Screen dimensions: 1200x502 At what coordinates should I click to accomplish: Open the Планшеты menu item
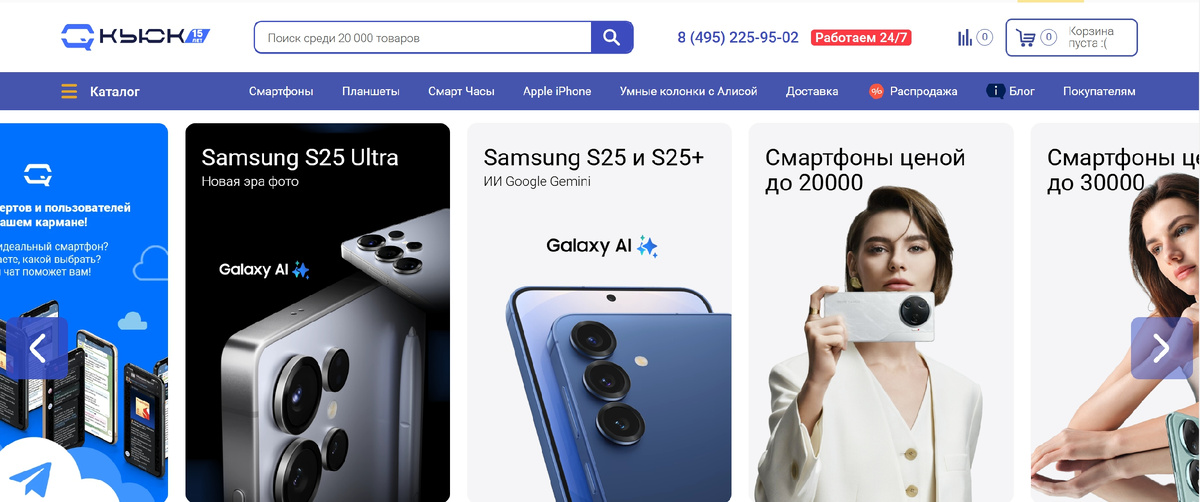[370, 91]
